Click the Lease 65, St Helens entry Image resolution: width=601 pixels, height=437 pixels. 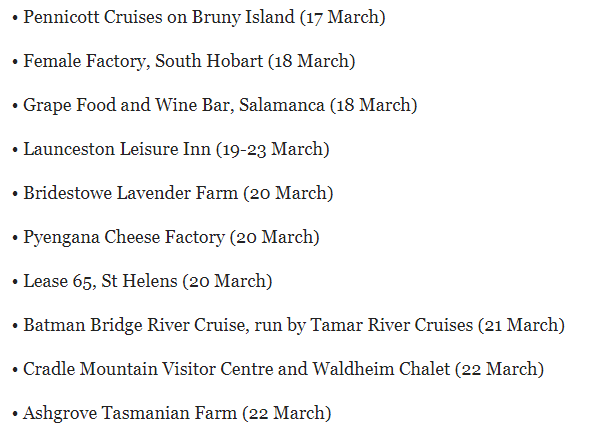142,281
